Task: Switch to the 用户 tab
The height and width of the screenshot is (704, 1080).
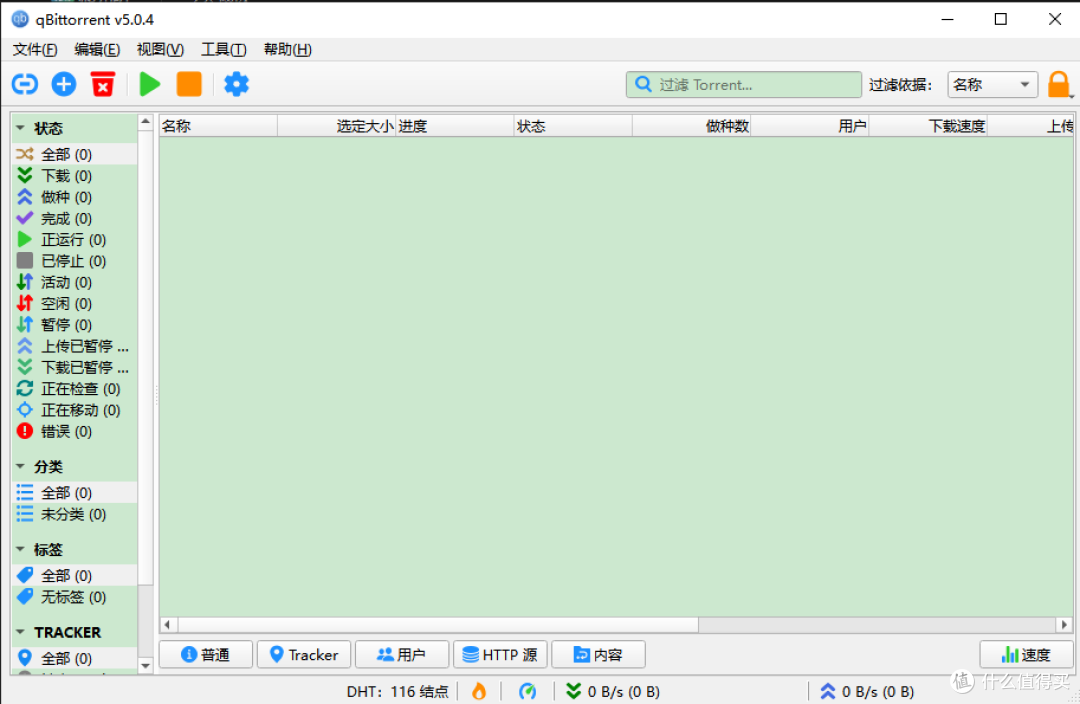Action: coord(402,654)
